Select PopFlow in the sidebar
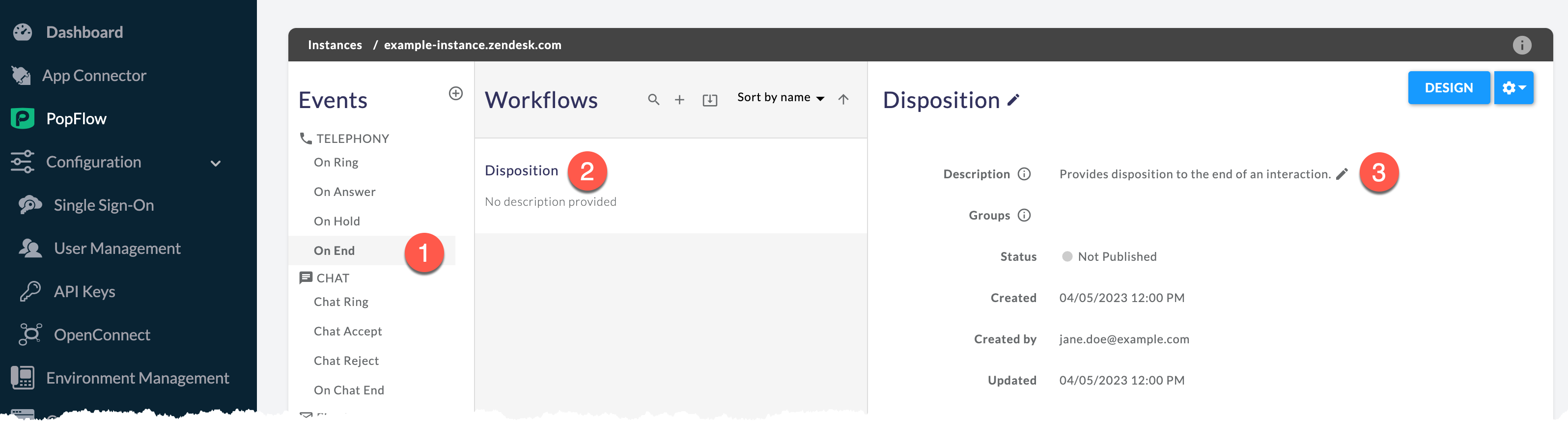The image size is (1568, 444). point(76,118)
